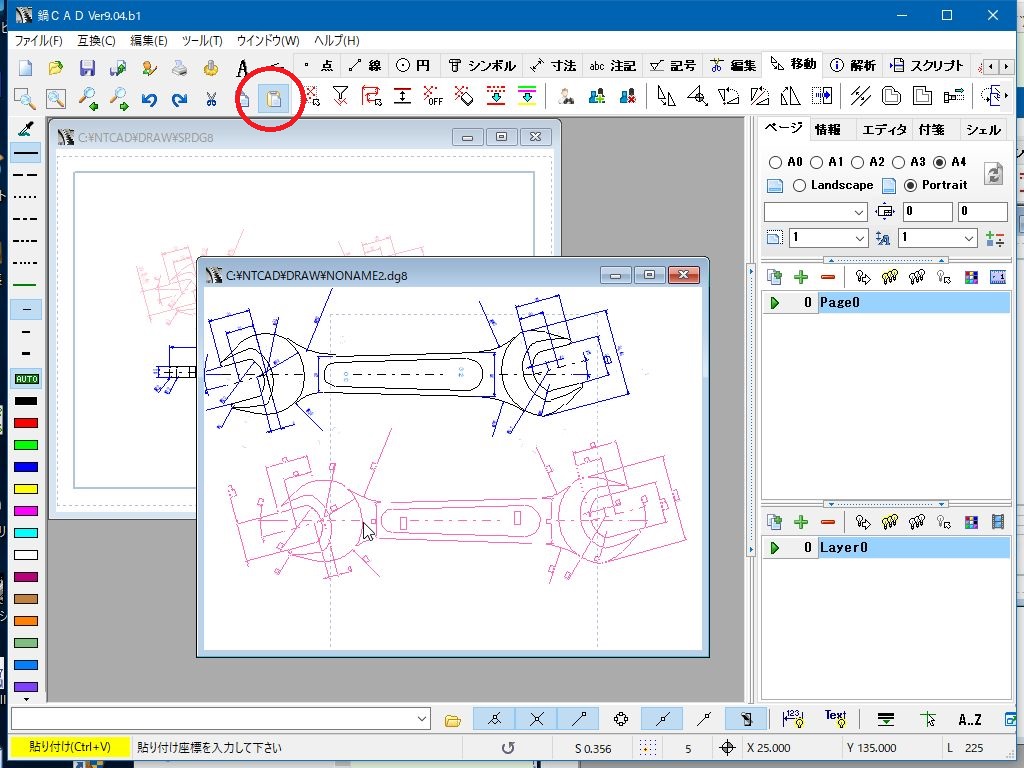Click the red minus remove-layer icon

point(827,522)
